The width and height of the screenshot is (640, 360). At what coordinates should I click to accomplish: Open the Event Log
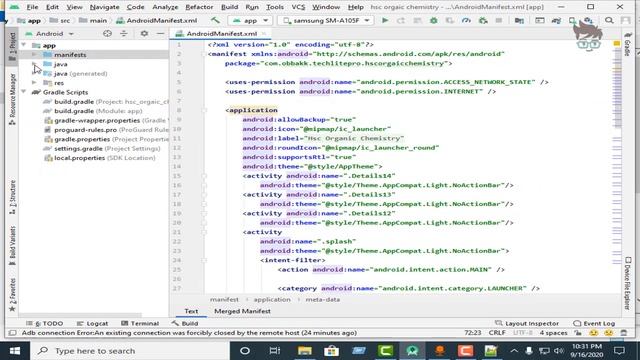tap(594, 323)
